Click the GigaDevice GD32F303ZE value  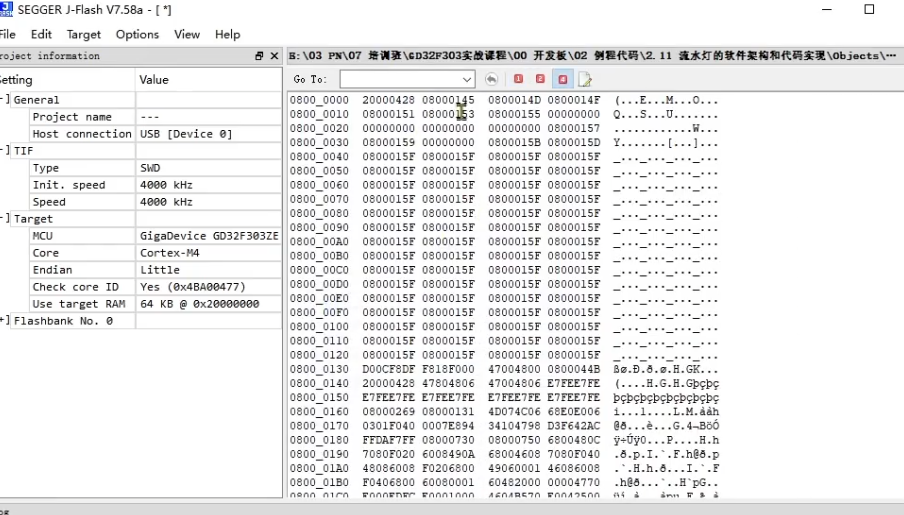coord(209,236)
